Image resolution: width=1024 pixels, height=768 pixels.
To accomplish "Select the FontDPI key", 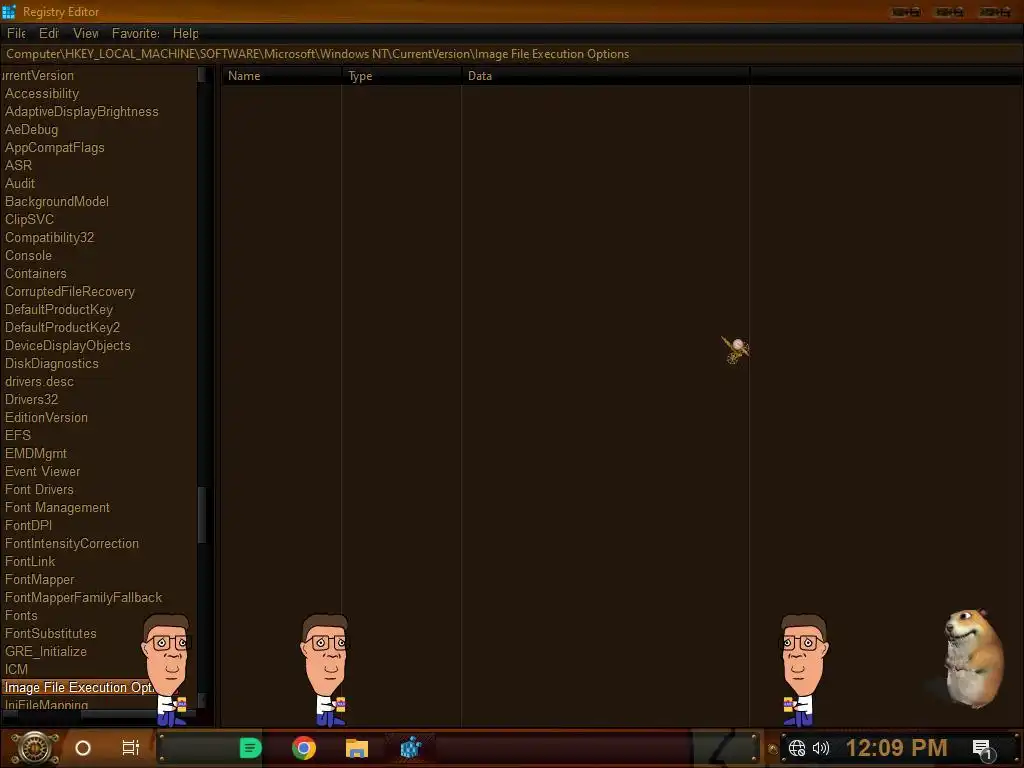I will tap(28, 524).
